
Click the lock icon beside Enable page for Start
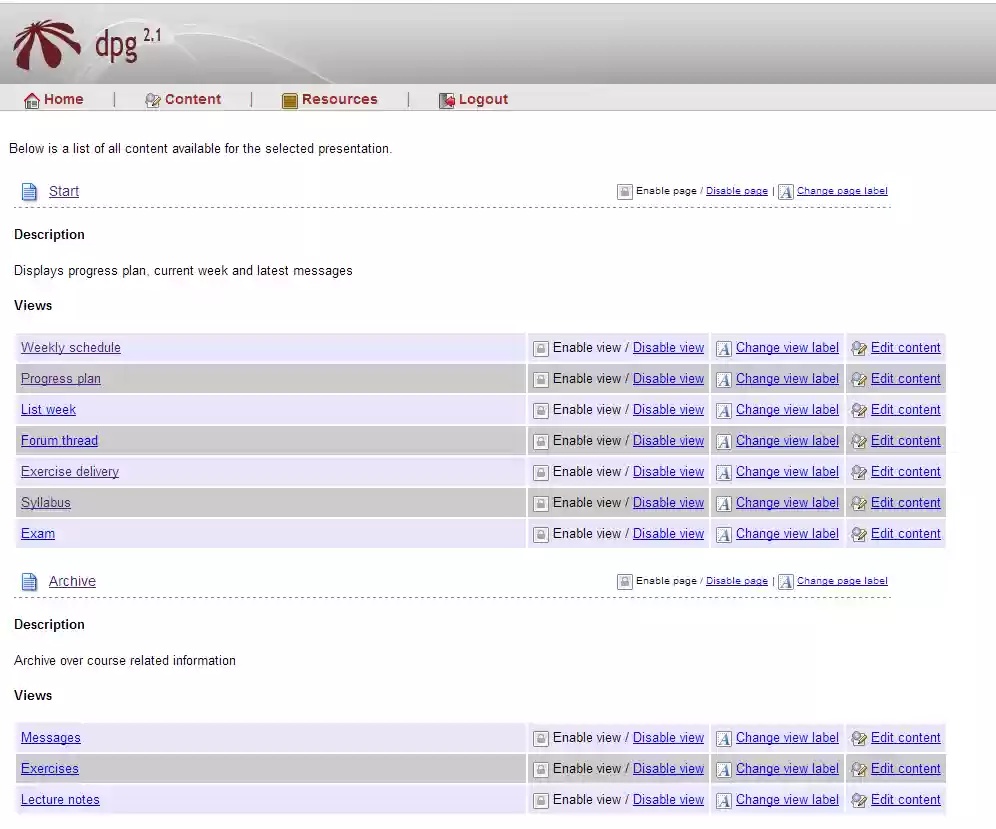(626, 190)
